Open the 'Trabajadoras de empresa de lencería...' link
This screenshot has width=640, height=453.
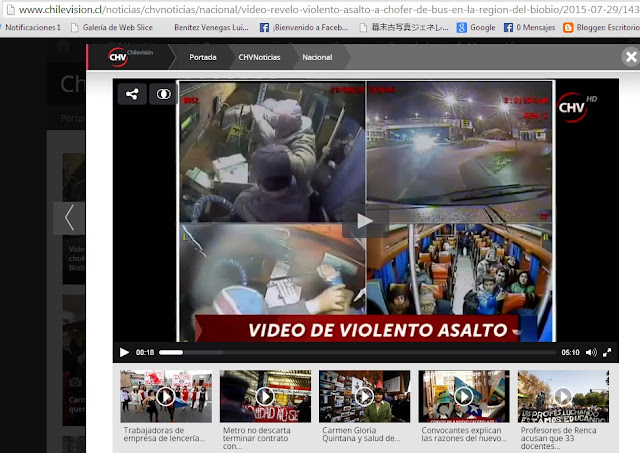coord(164,434)
